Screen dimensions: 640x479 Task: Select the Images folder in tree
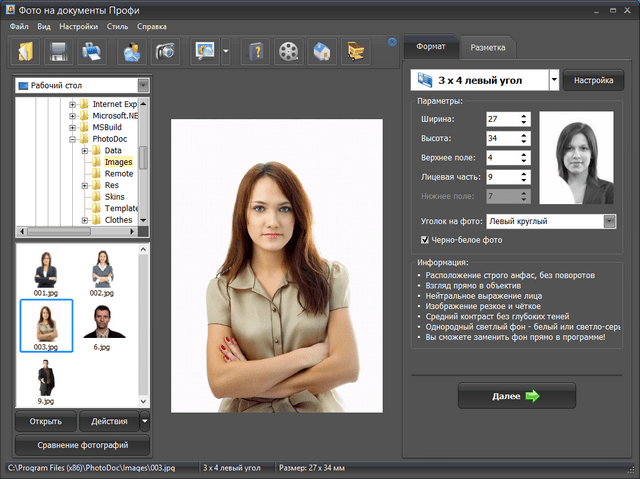click(118, 162)
